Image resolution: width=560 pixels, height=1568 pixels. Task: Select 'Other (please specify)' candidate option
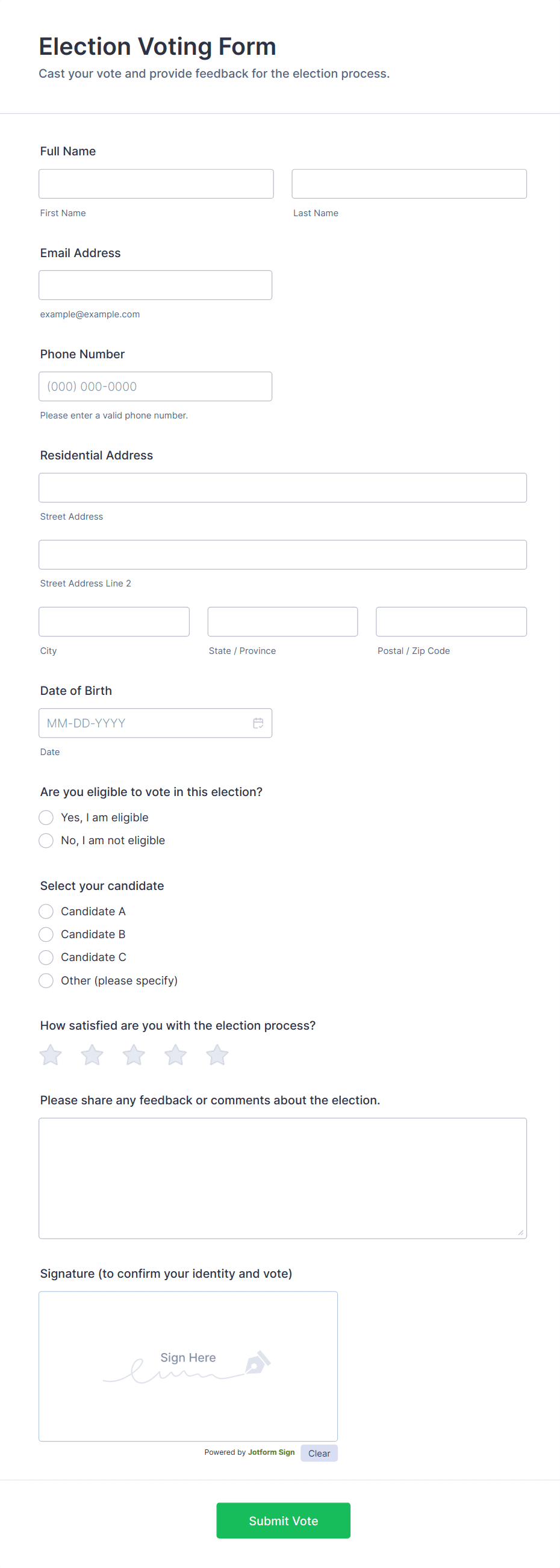pyautogui.click(x=46, y=980)
